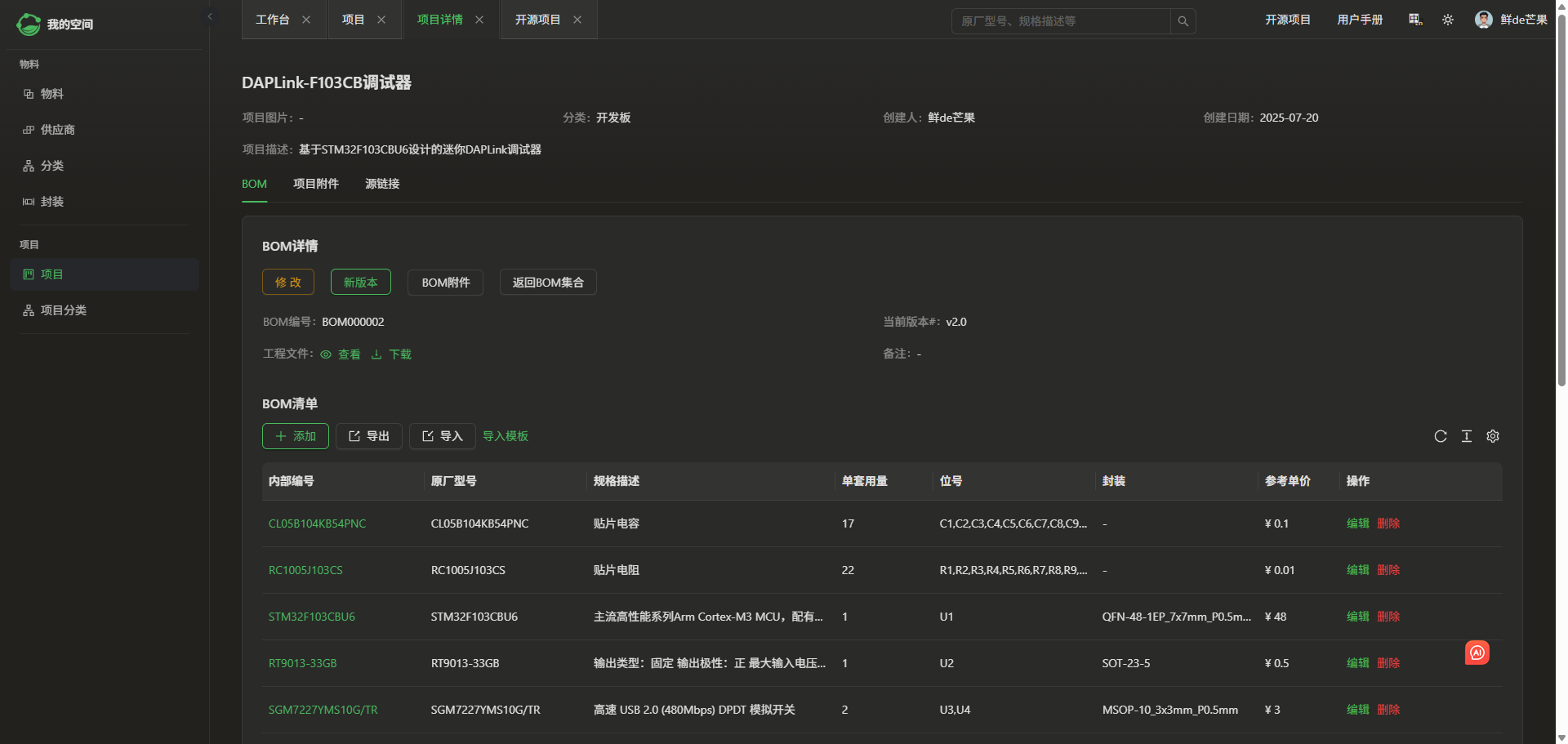Focus the part number search field

(1060, 21)
